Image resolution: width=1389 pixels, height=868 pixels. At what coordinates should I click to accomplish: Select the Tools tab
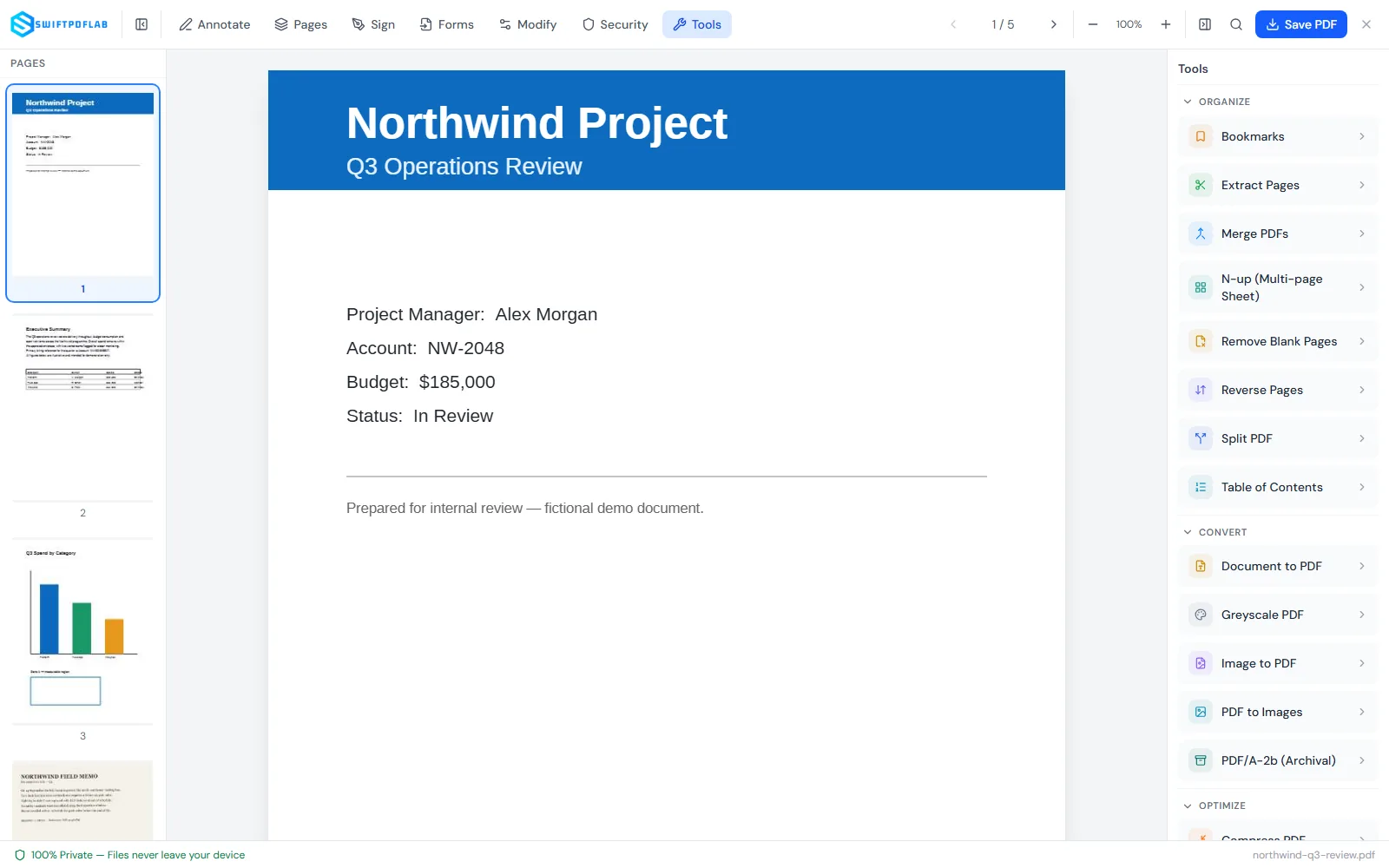697,24
